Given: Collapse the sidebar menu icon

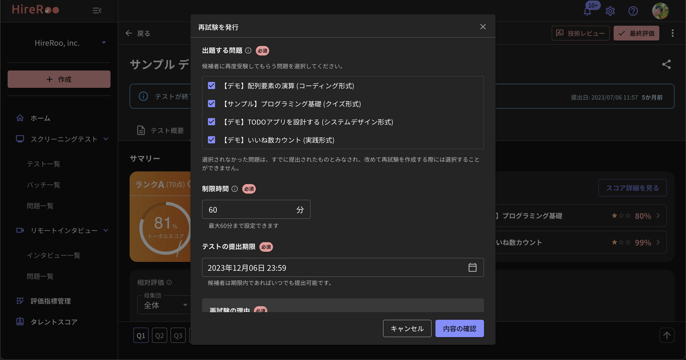Looking at the screenshot, I should [97, 10].
